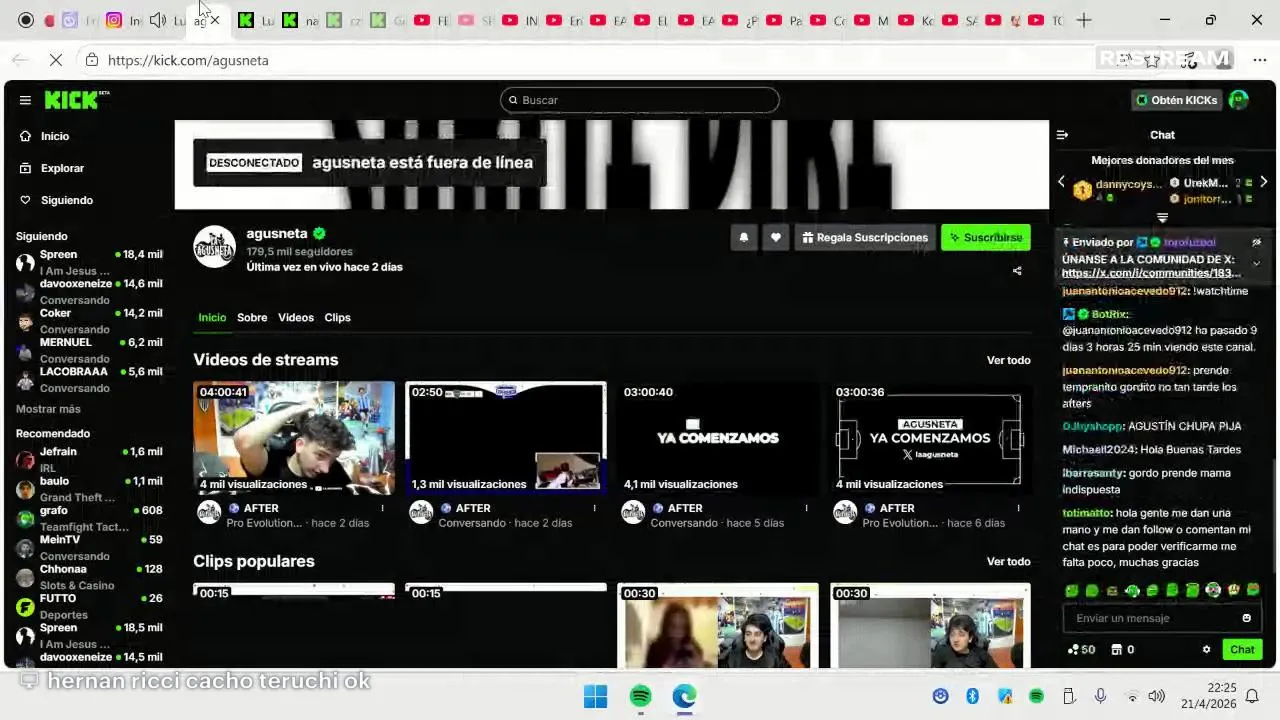This screenshot has height=720, width=1280.
Task: Open Windows Start menu
Action: [595, 696]
